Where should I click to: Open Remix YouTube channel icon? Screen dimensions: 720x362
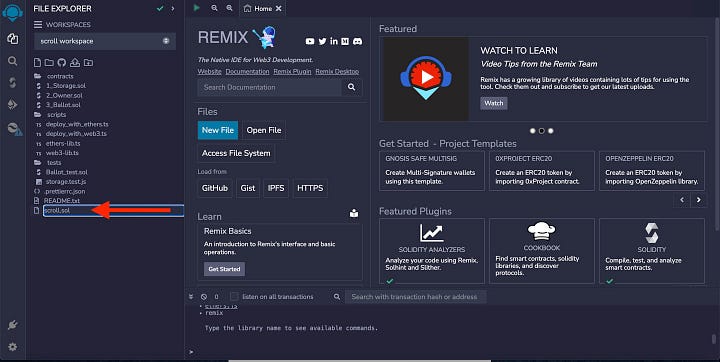point(310,41)
